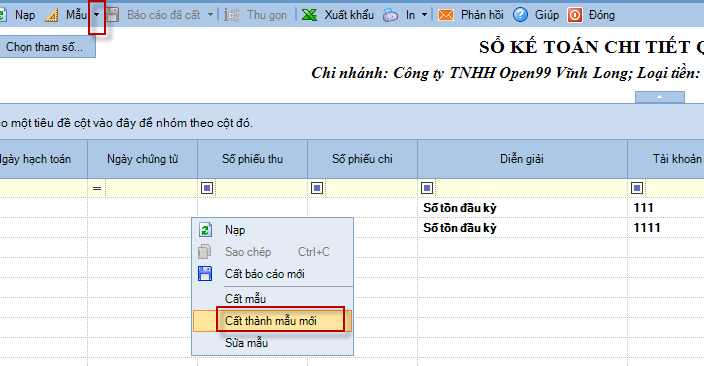Click the Giúp help question icon
The height and width of the screenshot is (366, 704).
(x=520, y=15)
